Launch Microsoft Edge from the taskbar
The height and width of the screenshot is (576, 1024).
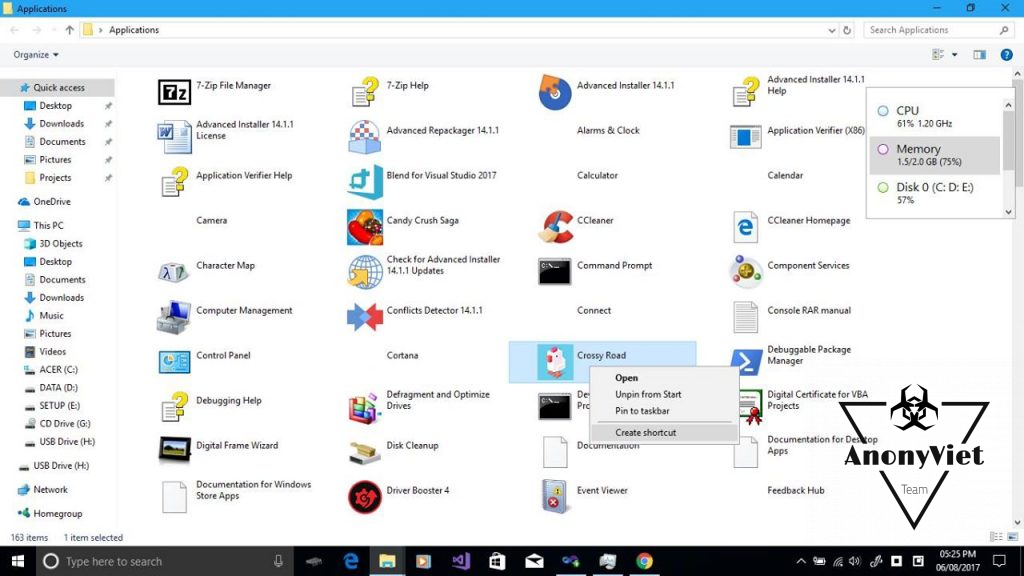(351, 561)
